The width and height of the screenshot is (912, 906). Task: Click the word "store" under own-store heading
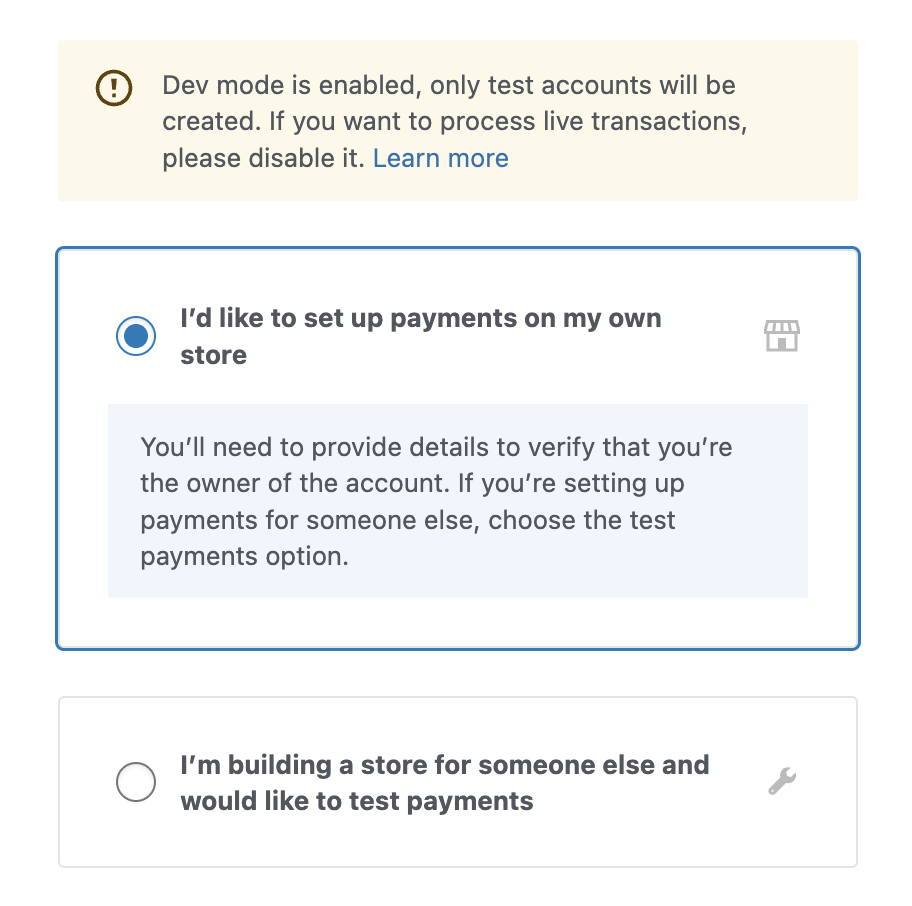pos(213,355)
